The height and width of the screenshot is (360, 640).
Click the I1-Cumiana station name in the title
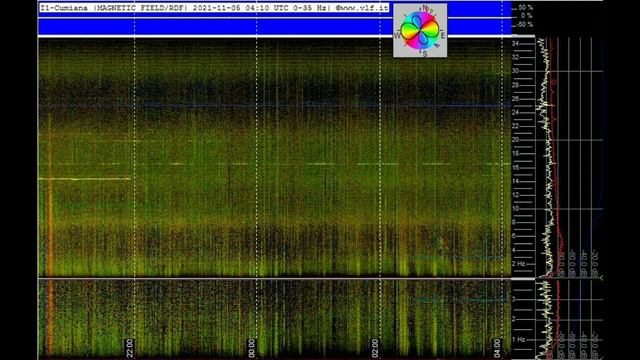click(64, 8)
